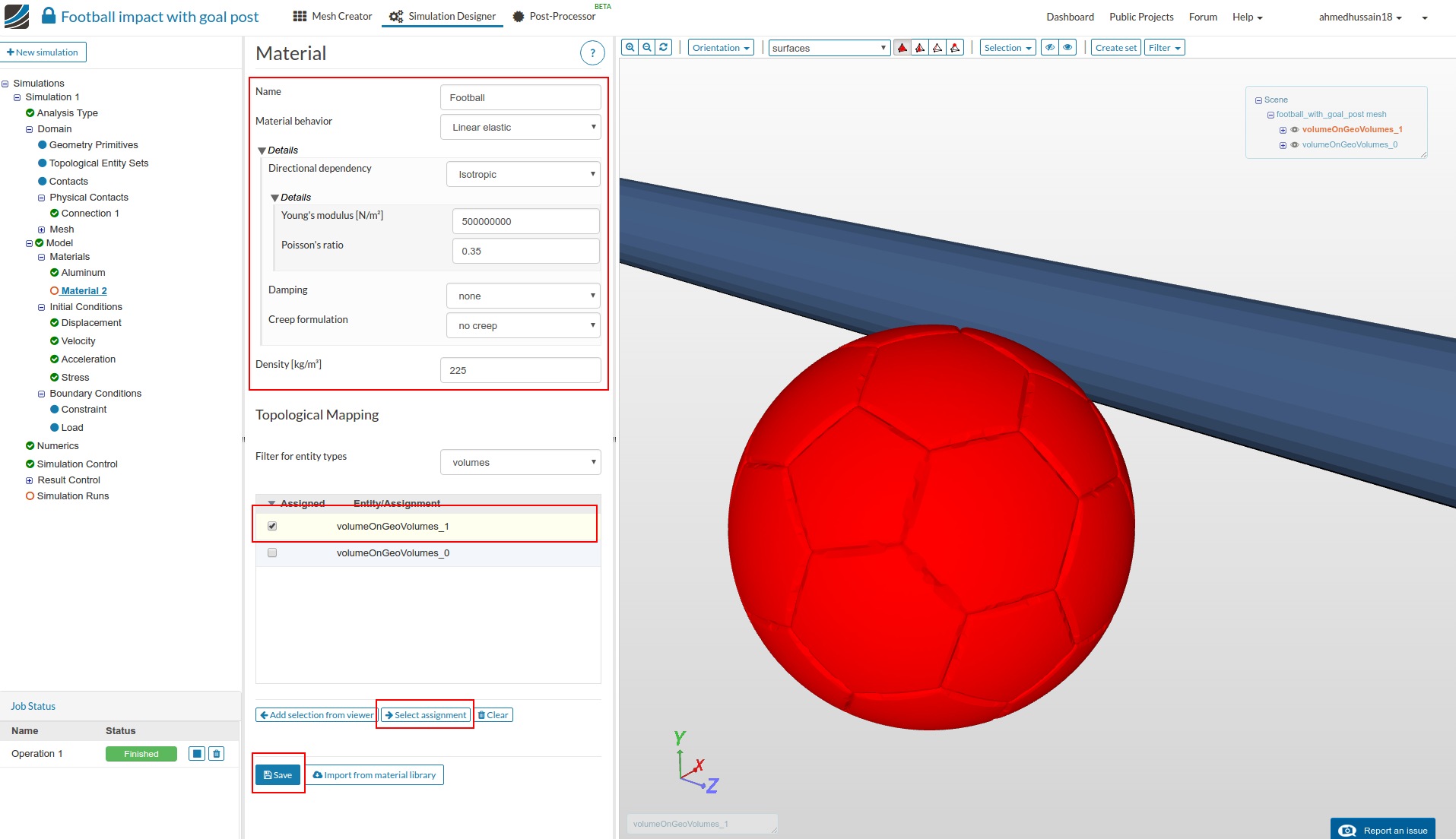Select the solid surface render mode icon
This screenshot has width=1456, height=839.
click(902, 48)
